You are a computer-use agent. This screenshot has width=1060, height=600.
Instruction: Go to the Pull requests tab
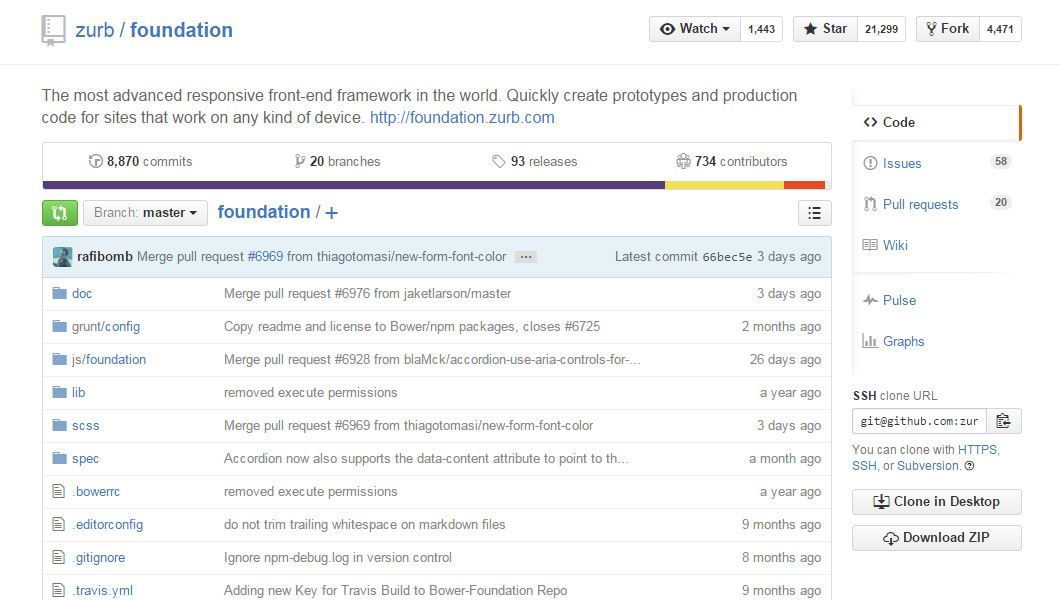[x=919, y=204]
